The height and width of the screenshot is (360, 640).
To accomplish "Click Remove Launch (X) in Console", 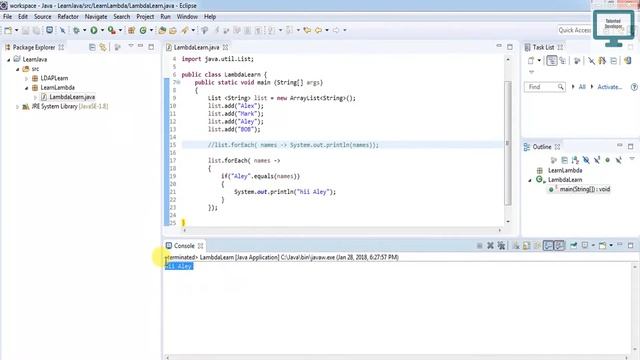I will (x=490, y=246).
